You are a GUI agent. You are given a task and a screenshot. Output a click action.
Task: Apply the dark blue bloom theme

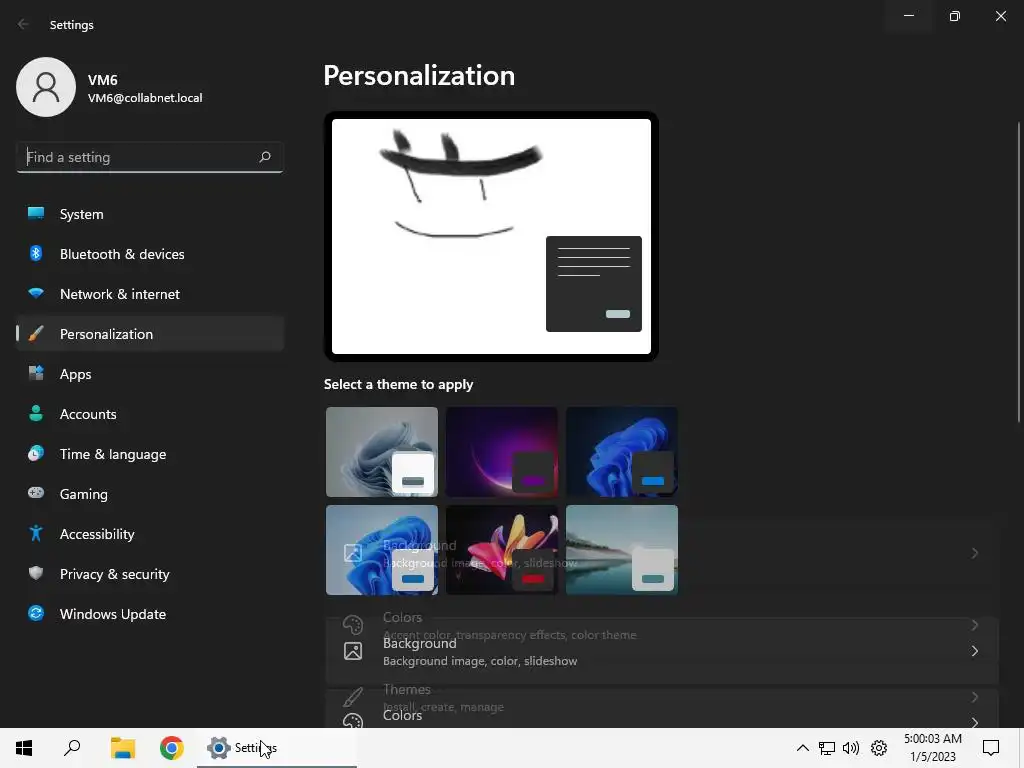[622, 452]
